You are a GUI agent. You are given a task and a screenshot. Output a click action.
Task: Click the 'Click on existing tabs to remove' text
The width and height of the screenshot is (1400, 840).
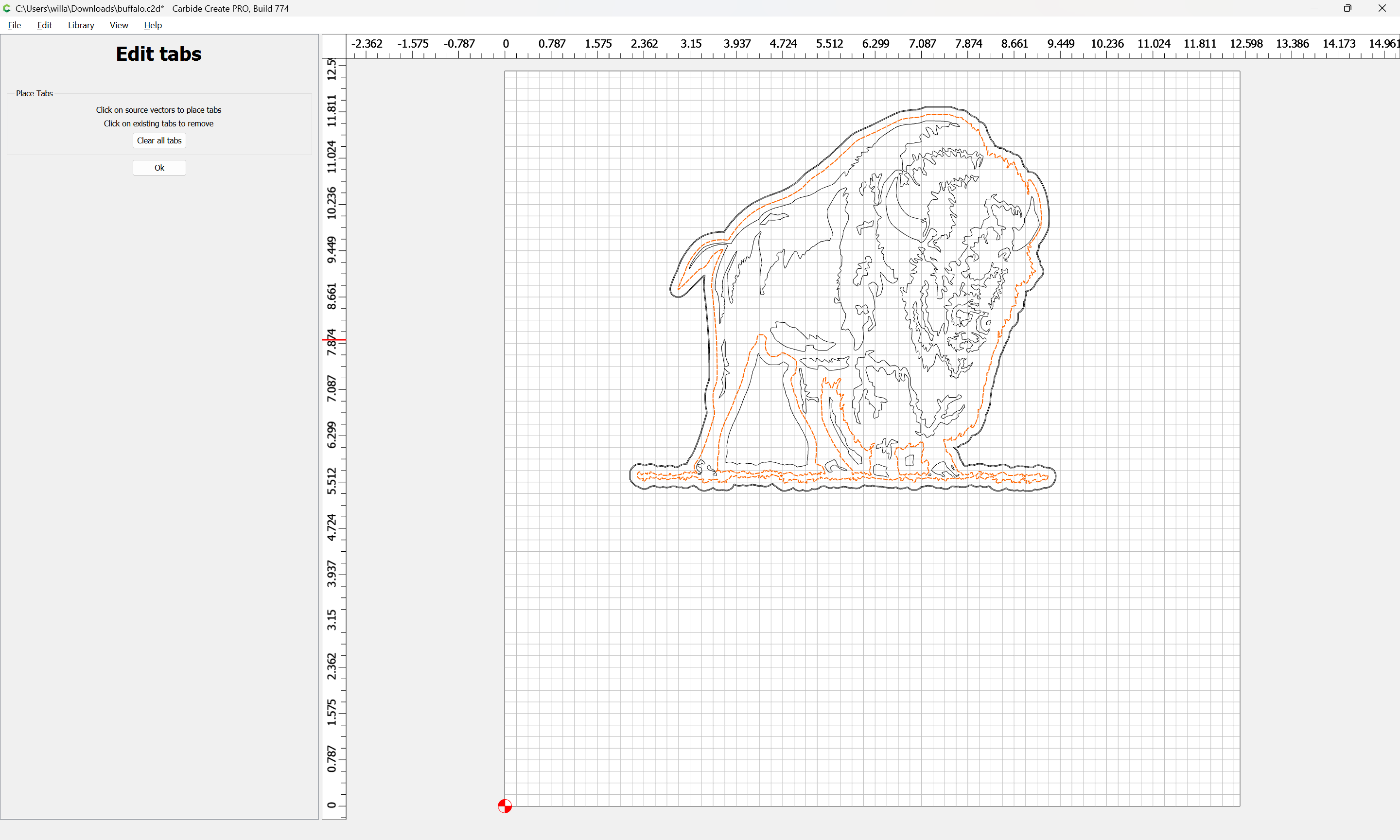coord(158,123)
